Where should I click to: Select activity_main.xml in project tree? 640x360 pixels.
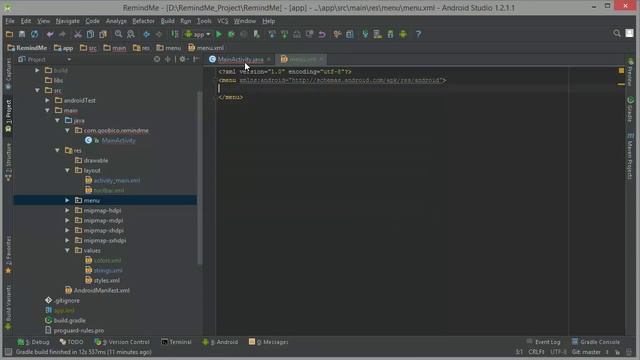113,180
